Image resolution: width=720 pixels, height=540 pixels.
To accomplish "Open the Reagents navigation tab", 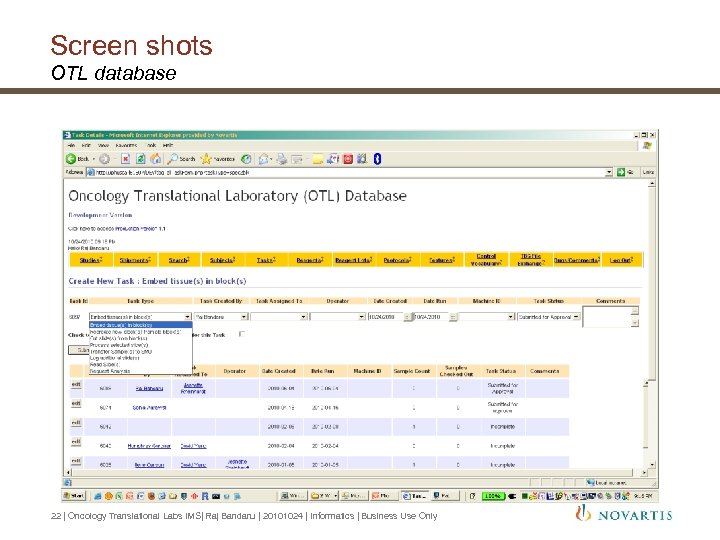I will [310, 260].
